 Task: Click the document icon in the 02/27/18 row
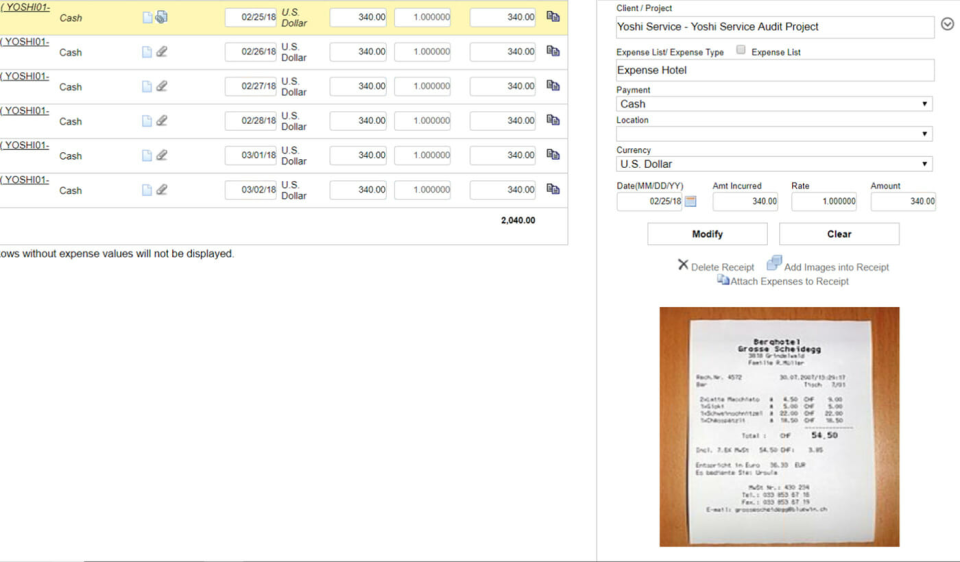(147, 86)
